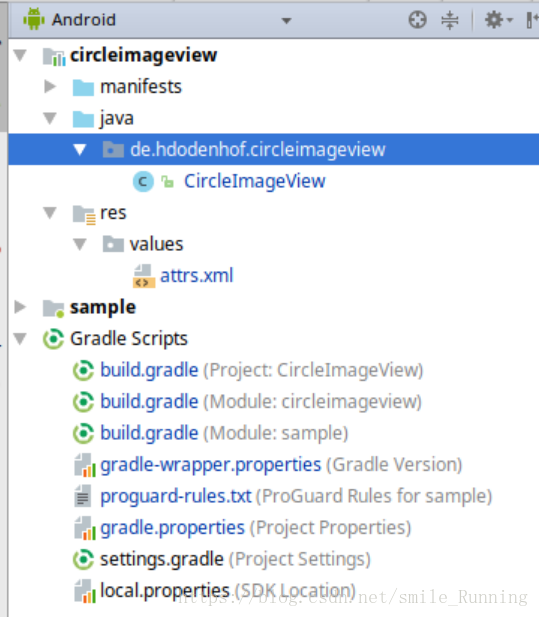Collapse the Gradle Scripts node
This screenshot has height=617, width=539.
pyautogui.click(x=20, y=339)
